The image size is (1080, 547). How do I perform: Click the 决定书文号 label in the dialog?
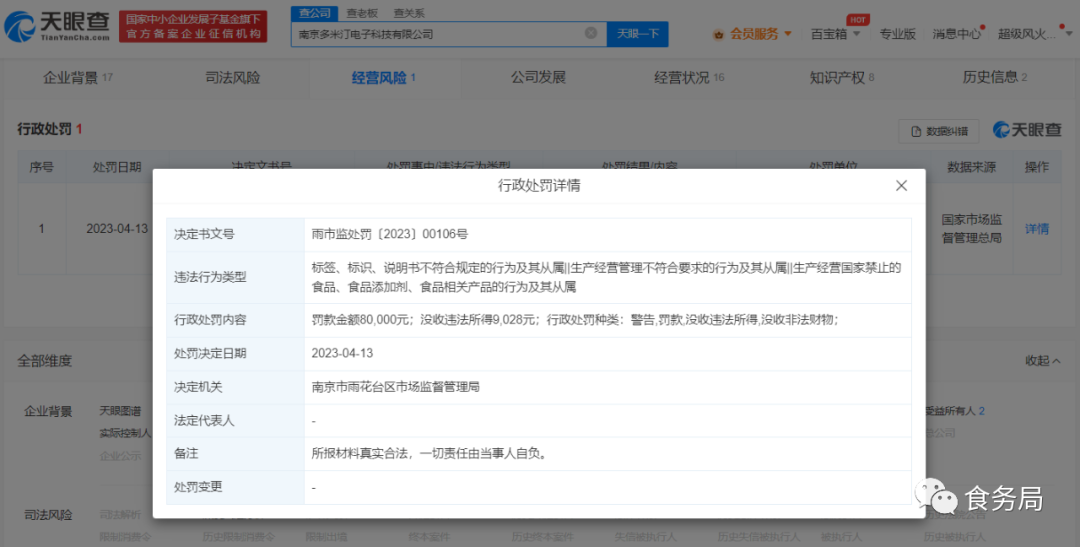click(204, 234)
